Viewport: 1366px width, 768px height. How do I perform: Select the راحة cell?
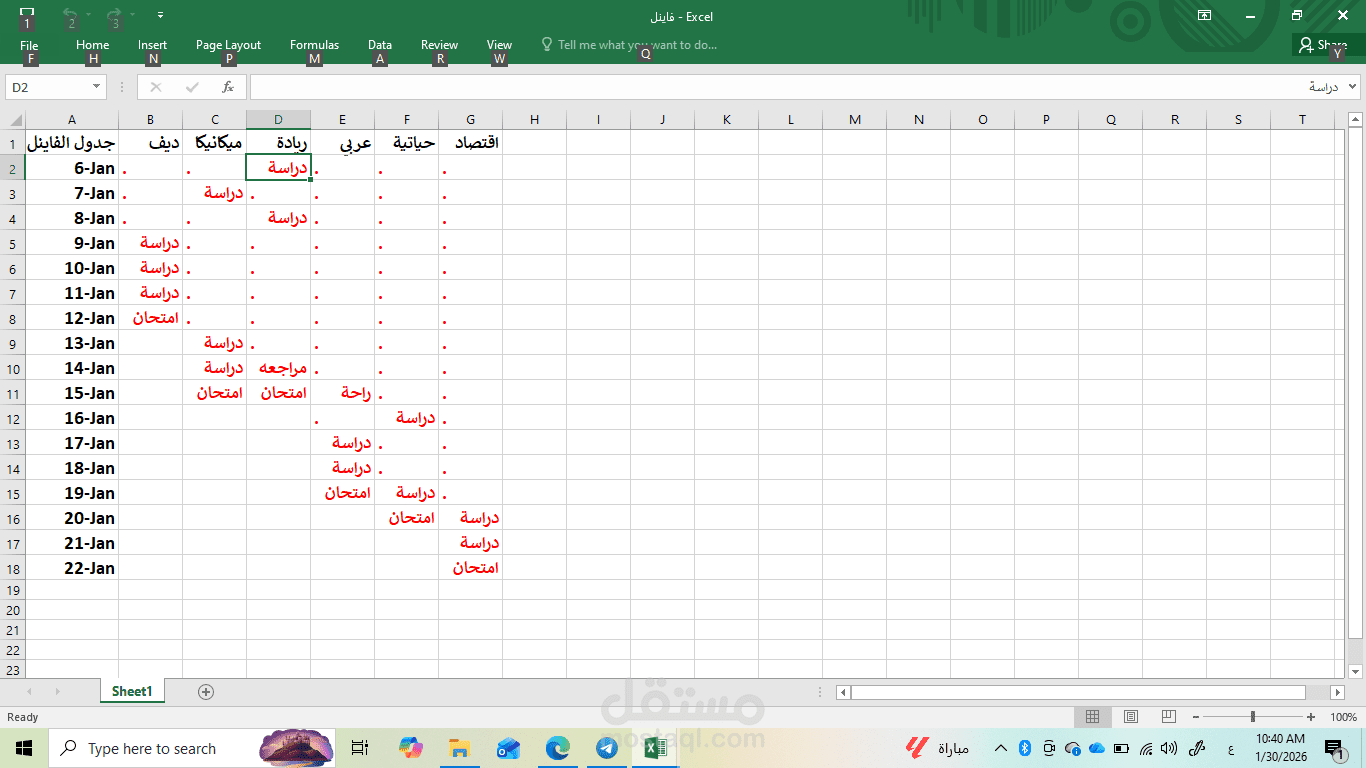(342, 393)
